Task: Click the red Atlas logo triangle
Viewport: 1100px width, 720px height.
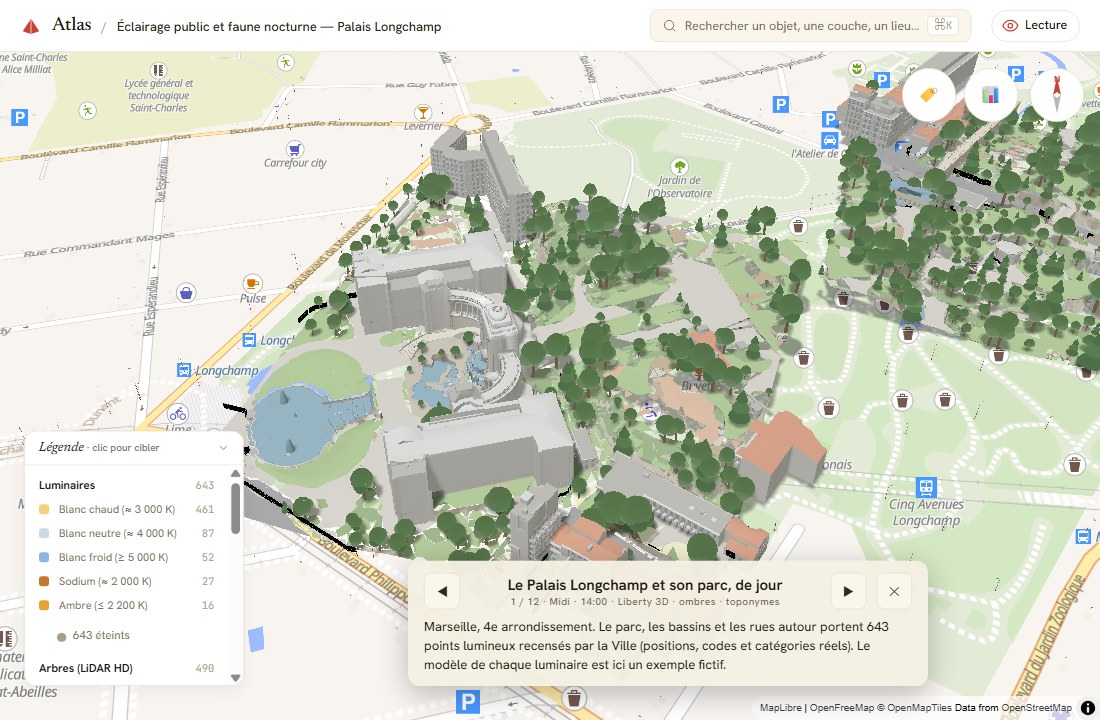Action: (x=31, y=27)
